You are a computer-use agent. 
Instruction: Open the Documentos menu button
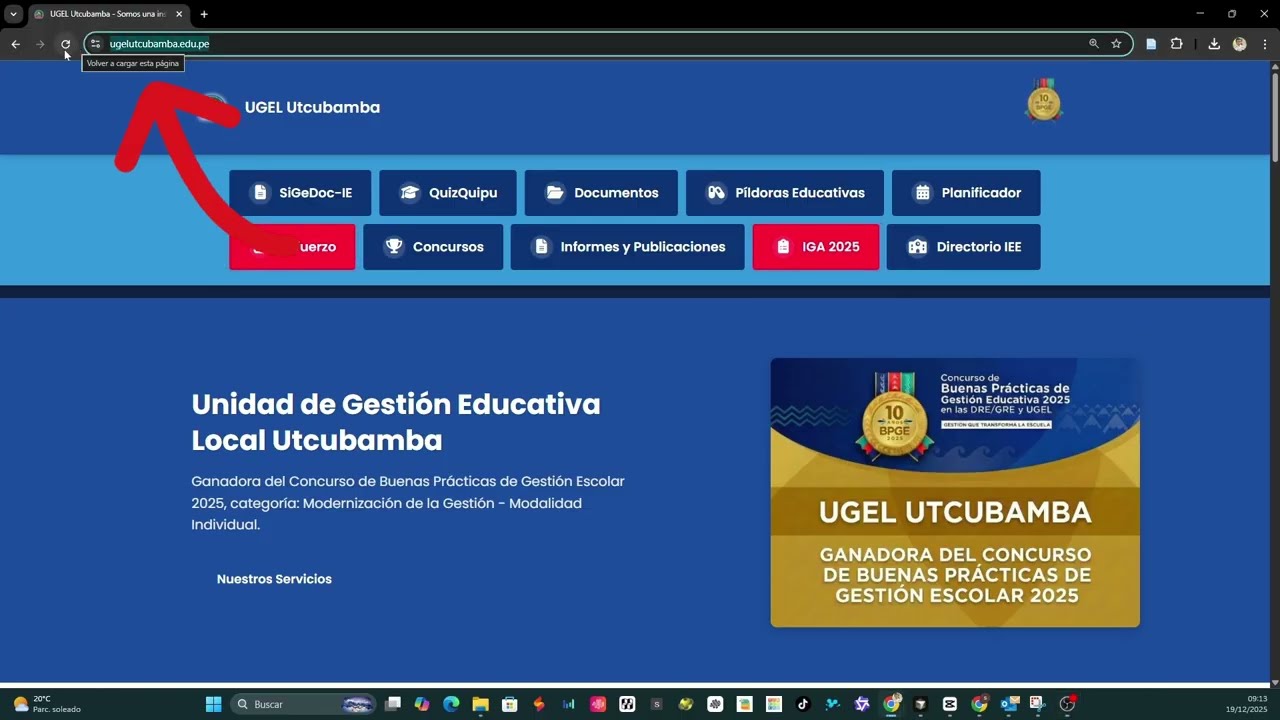tap(601, 193)
